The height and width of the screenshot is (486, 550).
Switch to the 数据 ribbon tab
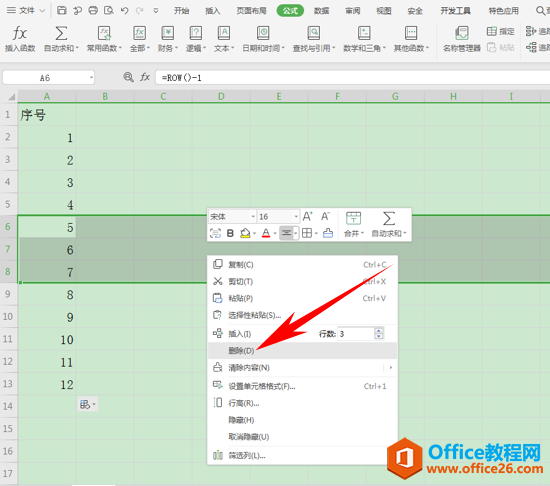tap(321, 11)
